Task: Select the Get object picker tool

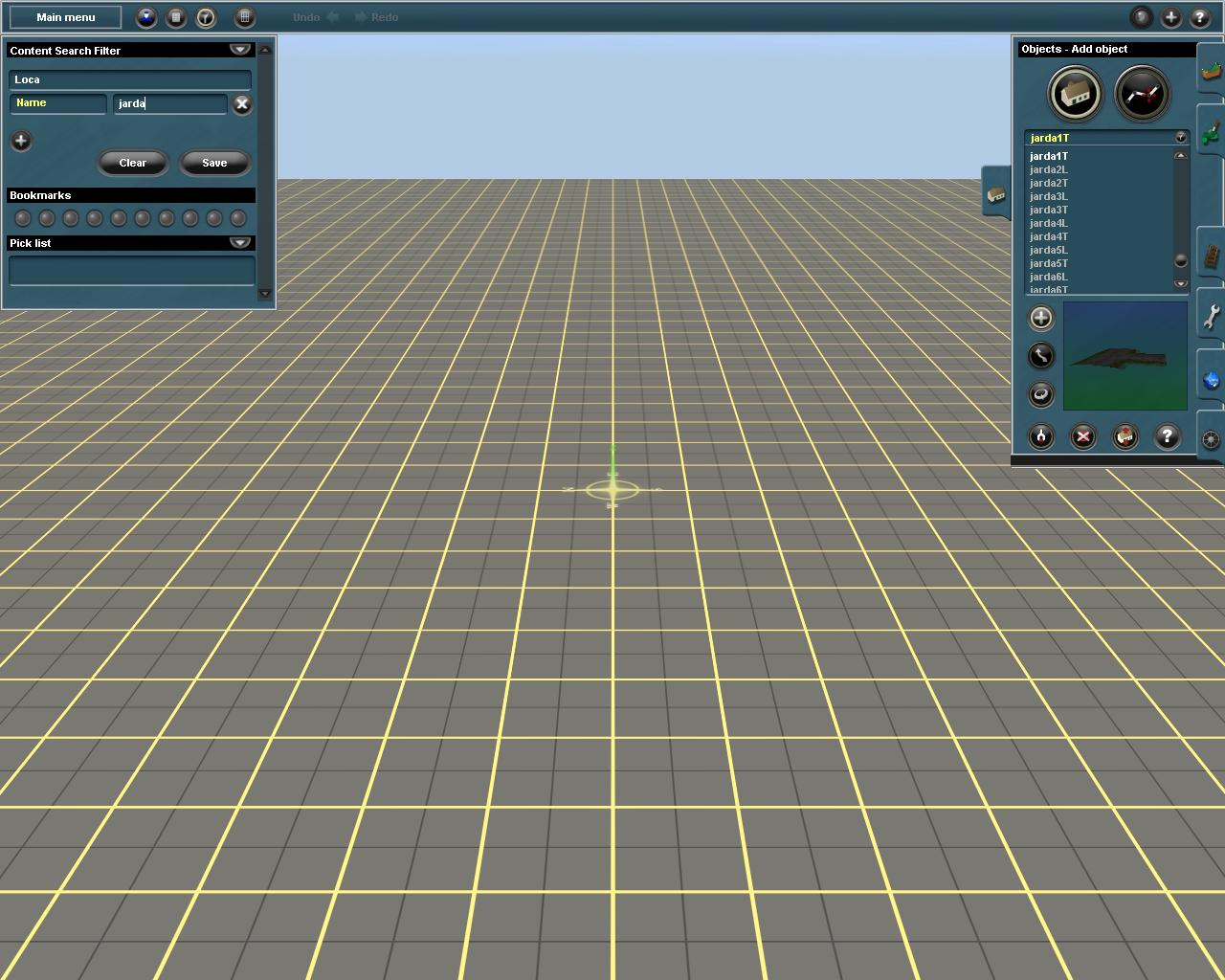Action: click(x=1041, y=437)
